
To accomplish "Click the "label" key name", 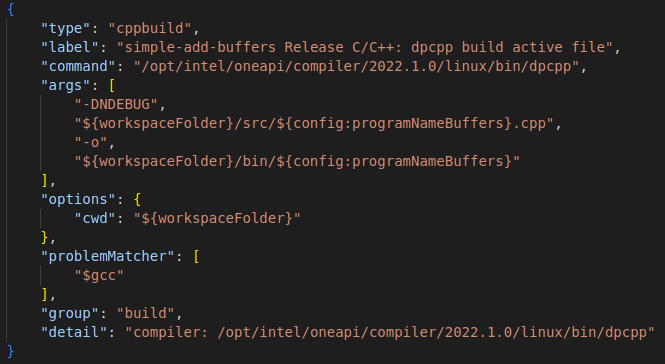I will 70,47.
